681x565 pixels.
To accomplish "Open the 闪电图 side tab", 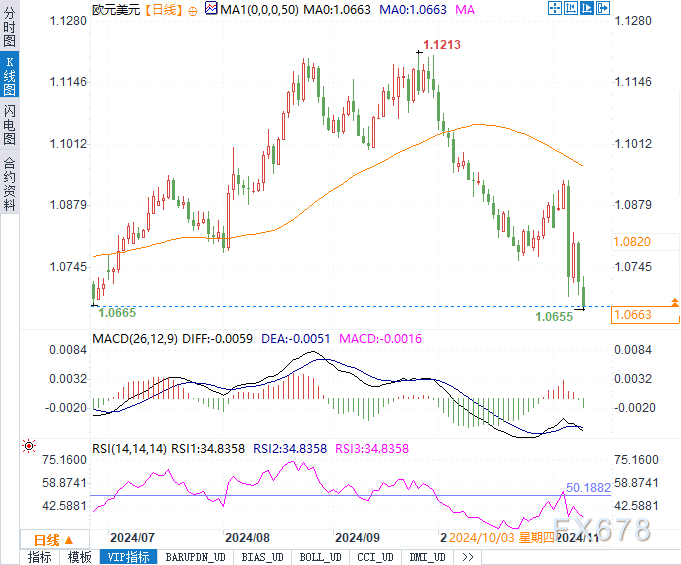I will pos(9,125).
